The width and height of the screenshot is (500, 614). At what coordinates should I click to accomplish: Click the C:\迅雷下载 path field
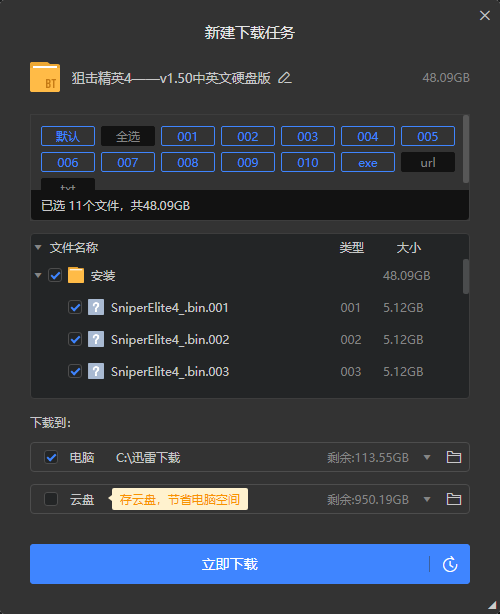click(x=148, y=457)
